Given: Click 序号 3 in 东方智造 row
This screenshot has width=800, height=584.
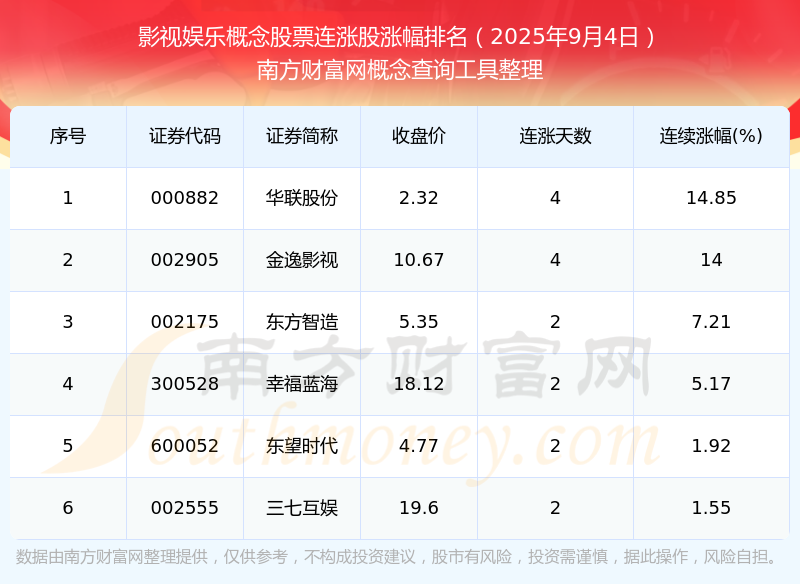Looking at the screenshot, I should point(68,322).
